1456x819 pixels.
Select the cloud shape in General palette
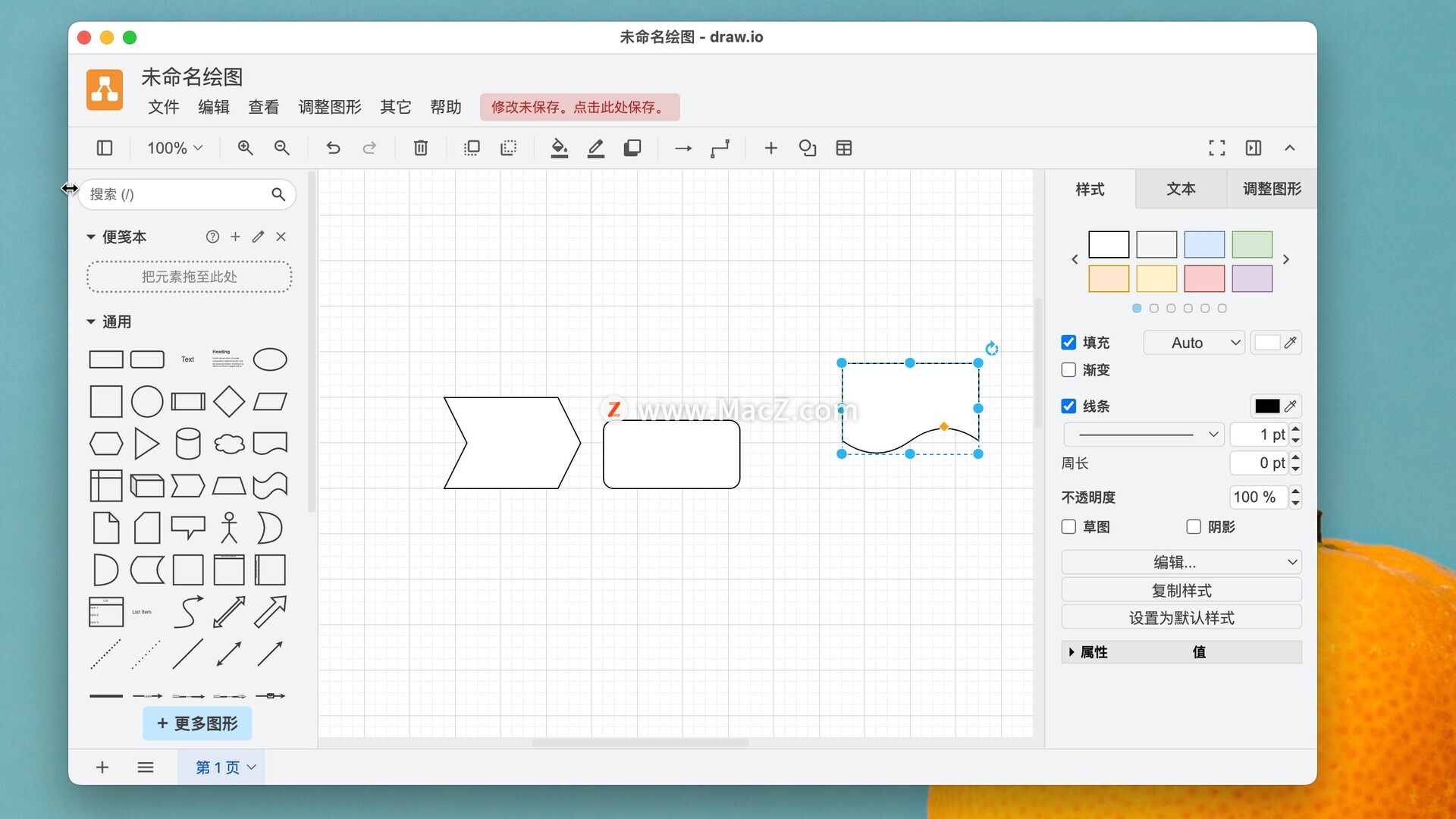click(229, 444)
